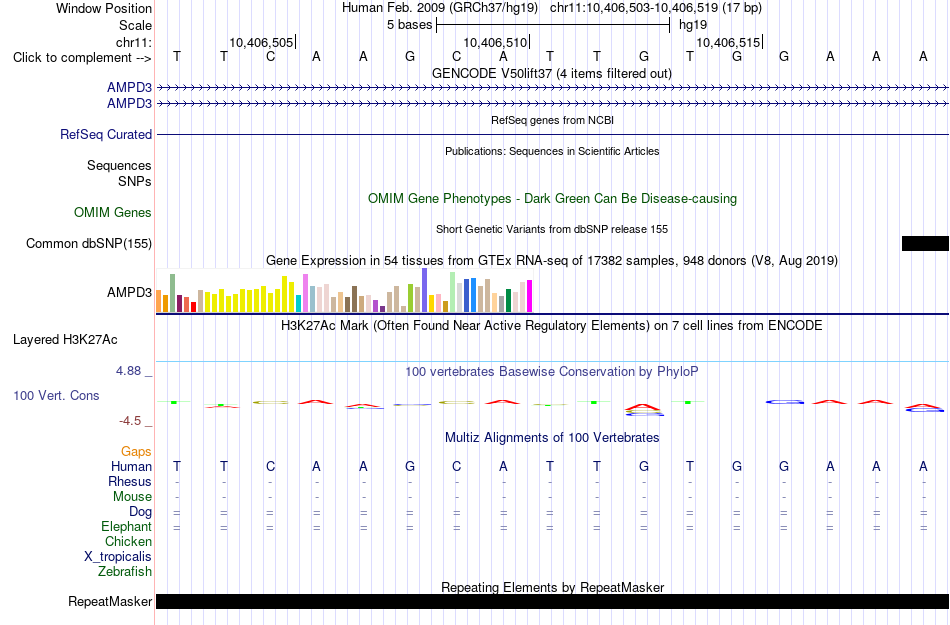Click the upper AMPD3 transcript label in GENCODE

129,87
